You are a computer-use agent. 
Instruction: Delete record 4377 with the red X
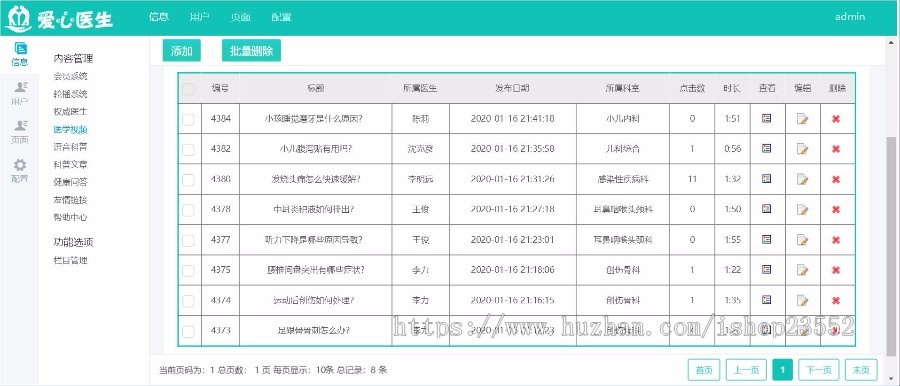[836, 240]
